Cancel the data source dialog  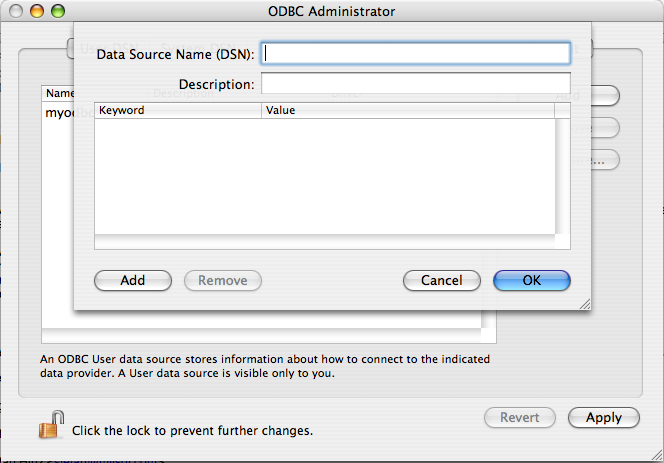(441, 281)
